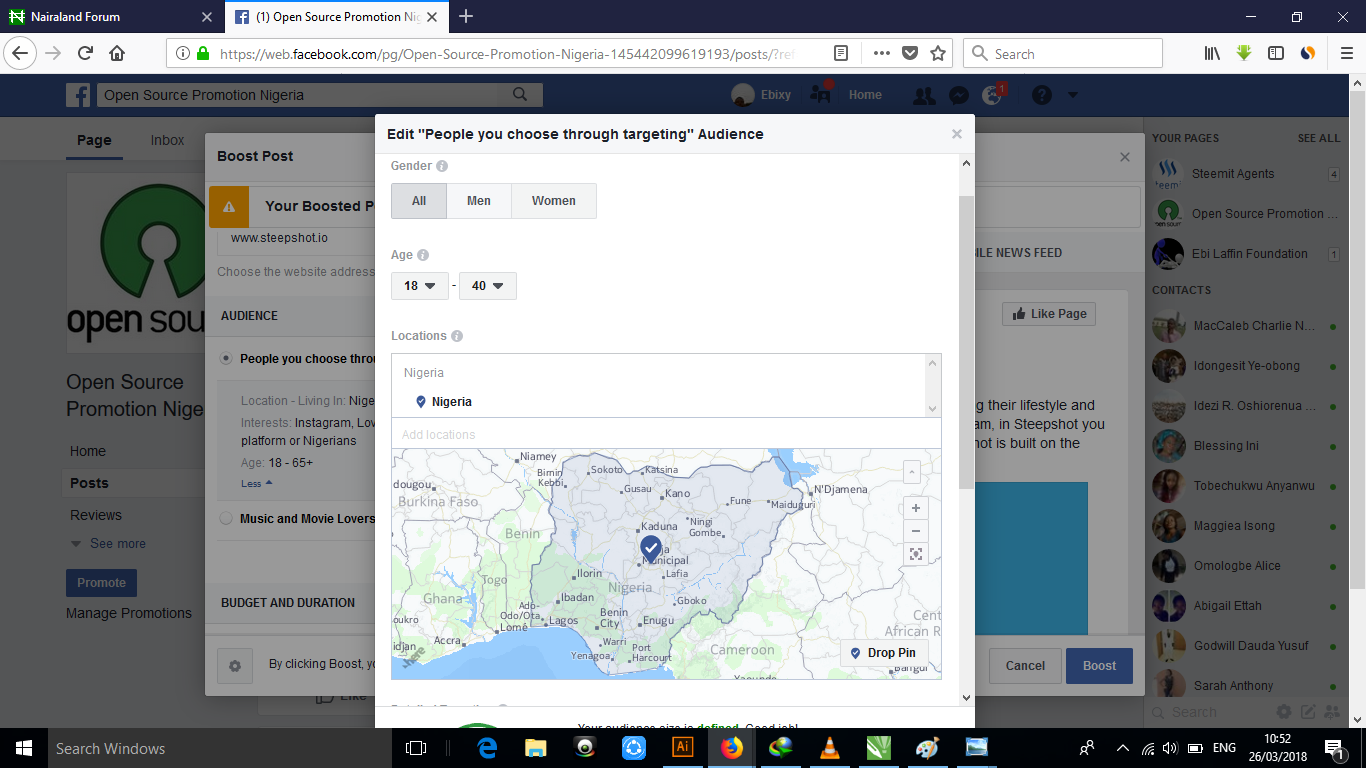Click the Add locations input field
Viewport: 1366px width, 768px height.
(666, 434)
